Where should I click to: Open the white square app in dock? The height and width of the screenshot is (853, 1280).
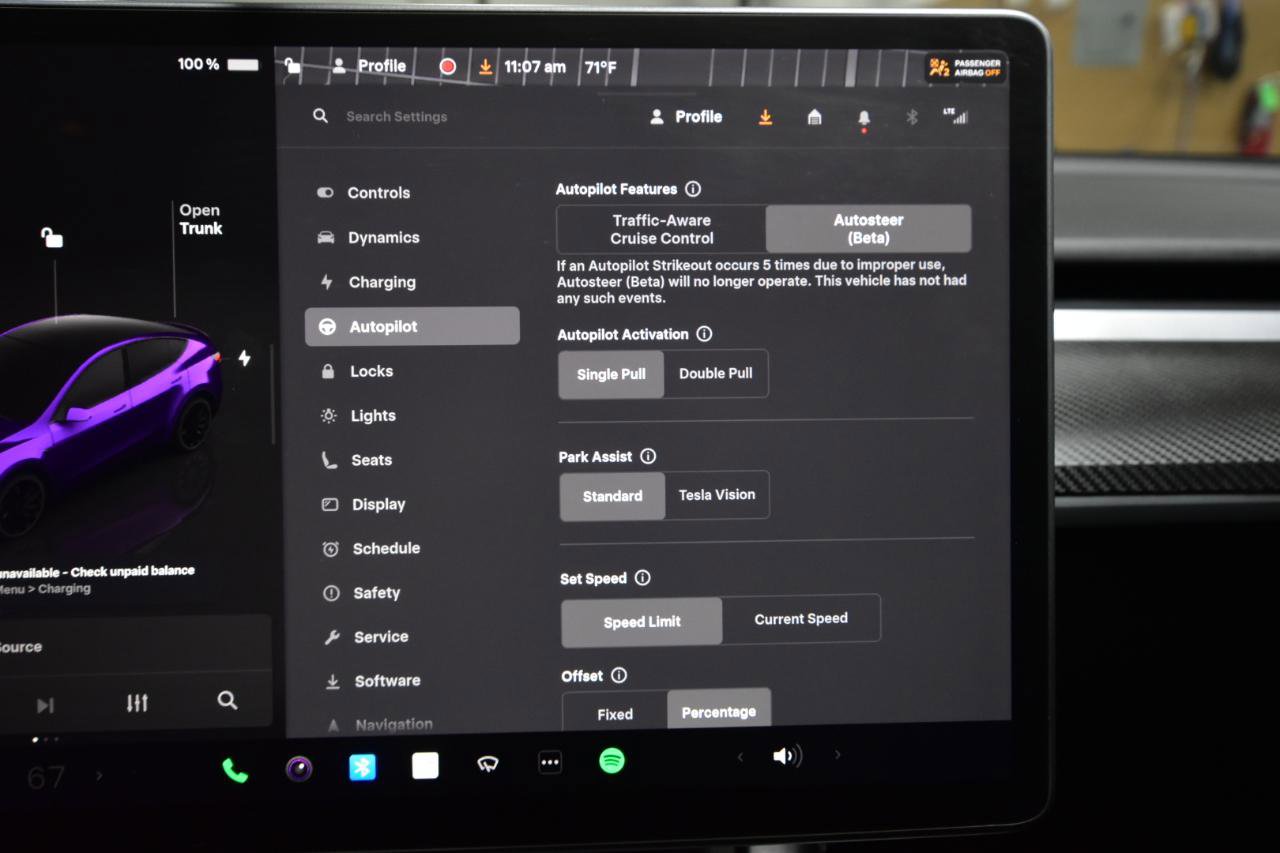pyautogui.click(x=425, y=766)
